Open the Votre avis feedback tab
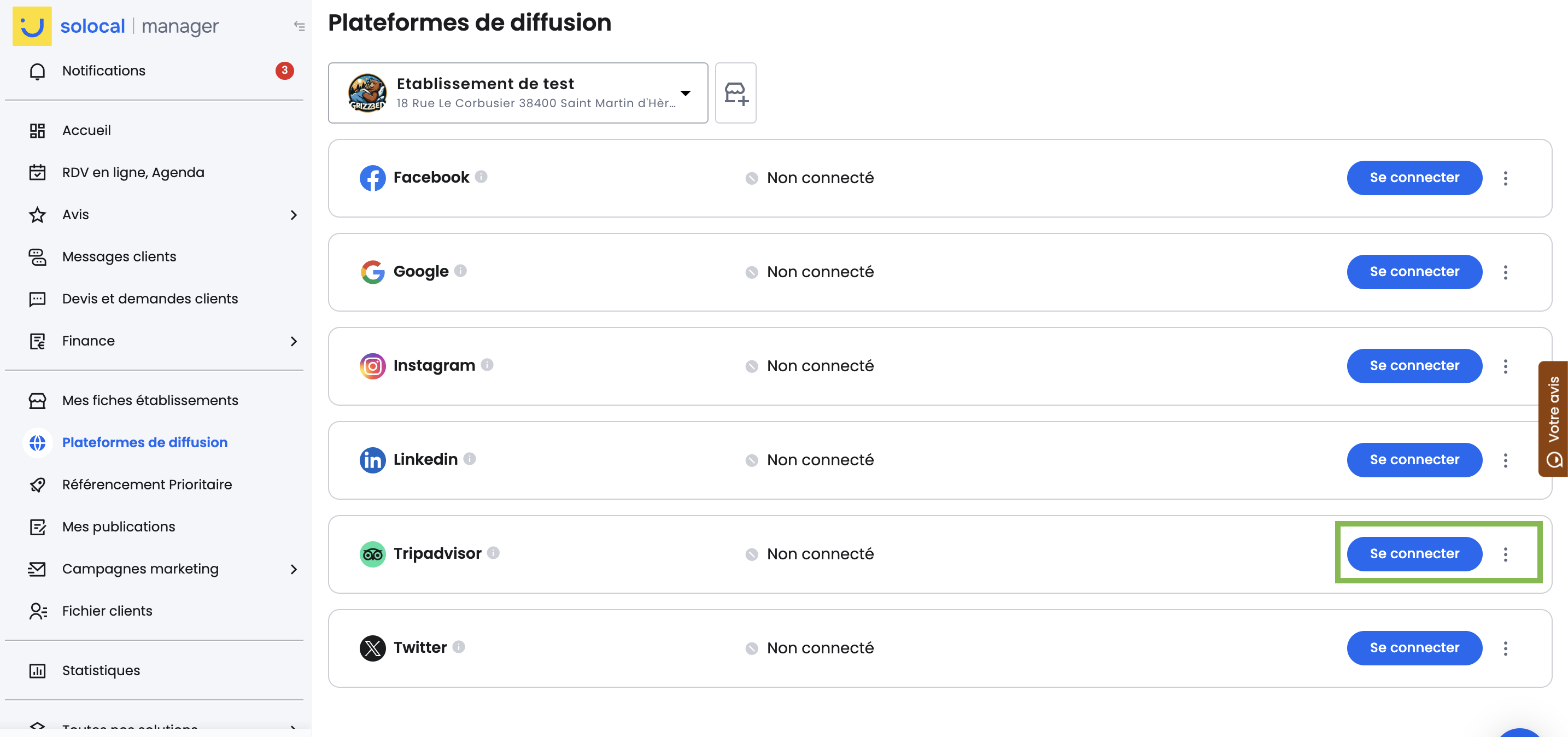 [1553, 419]
